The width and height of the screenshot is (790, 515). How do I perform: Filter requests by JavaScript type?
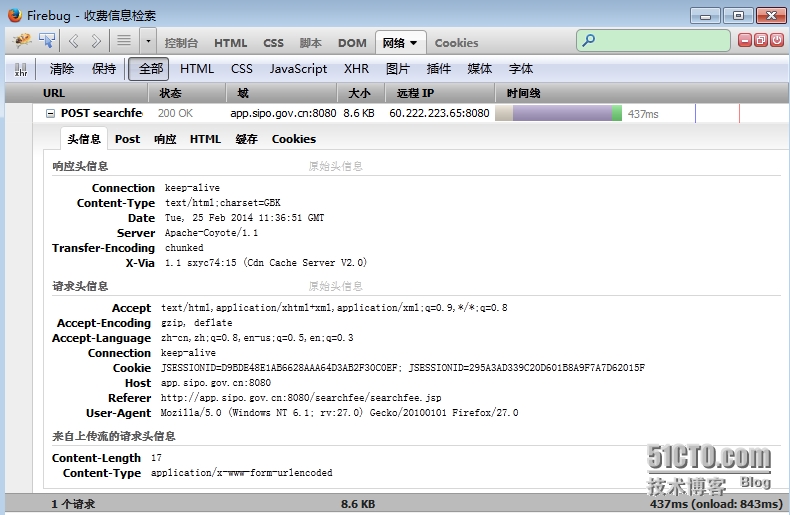pyautogui.click(x=298, y=69)
